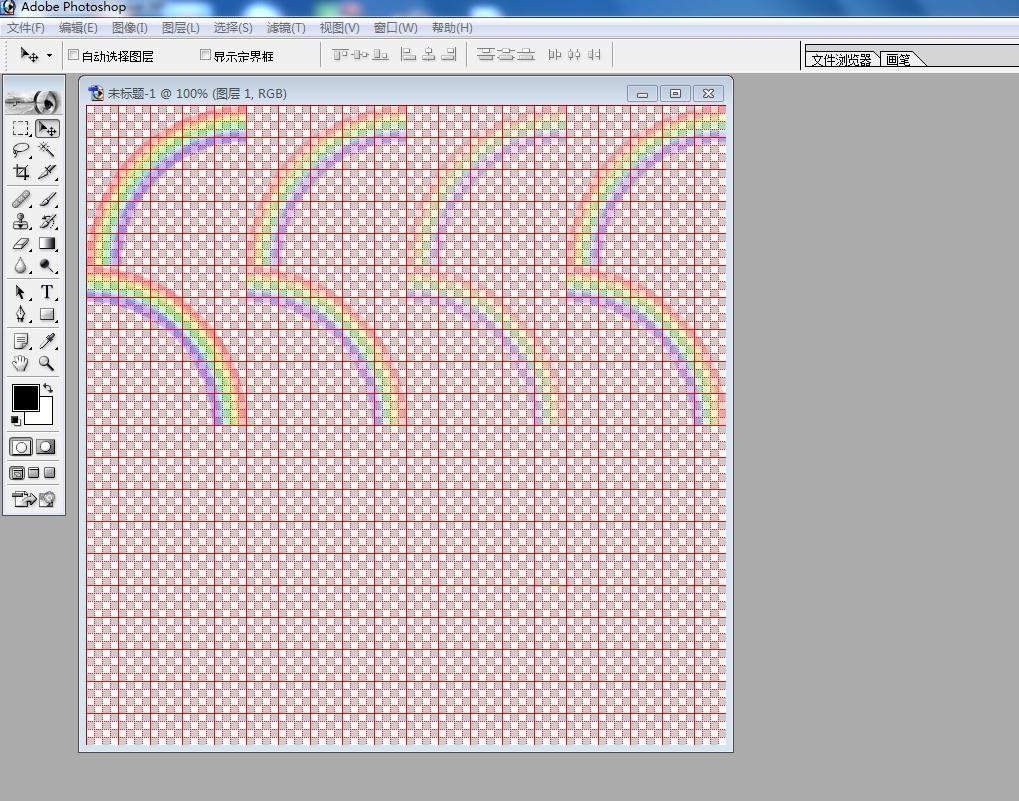Select the Notes tool
The image size is (1019, 801).
click(x=21, y=341)
